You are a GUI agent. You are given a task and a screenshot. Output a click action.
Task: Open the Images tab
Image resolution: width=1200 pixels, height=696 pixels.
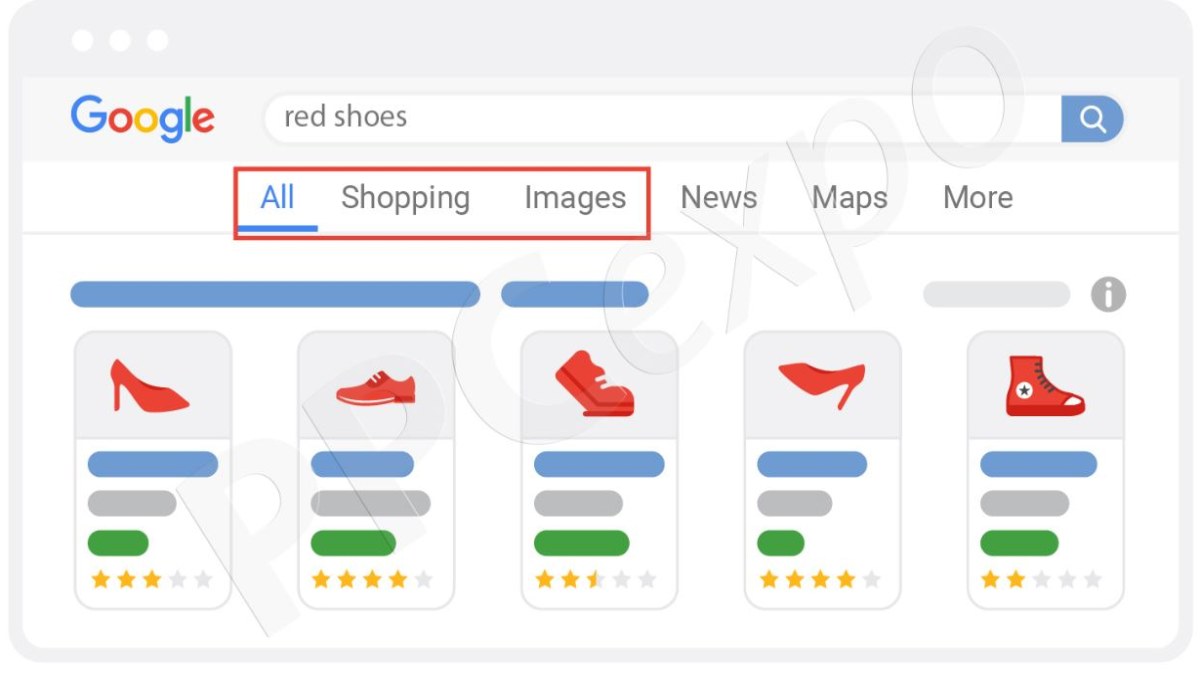click(x=575, y=198)
